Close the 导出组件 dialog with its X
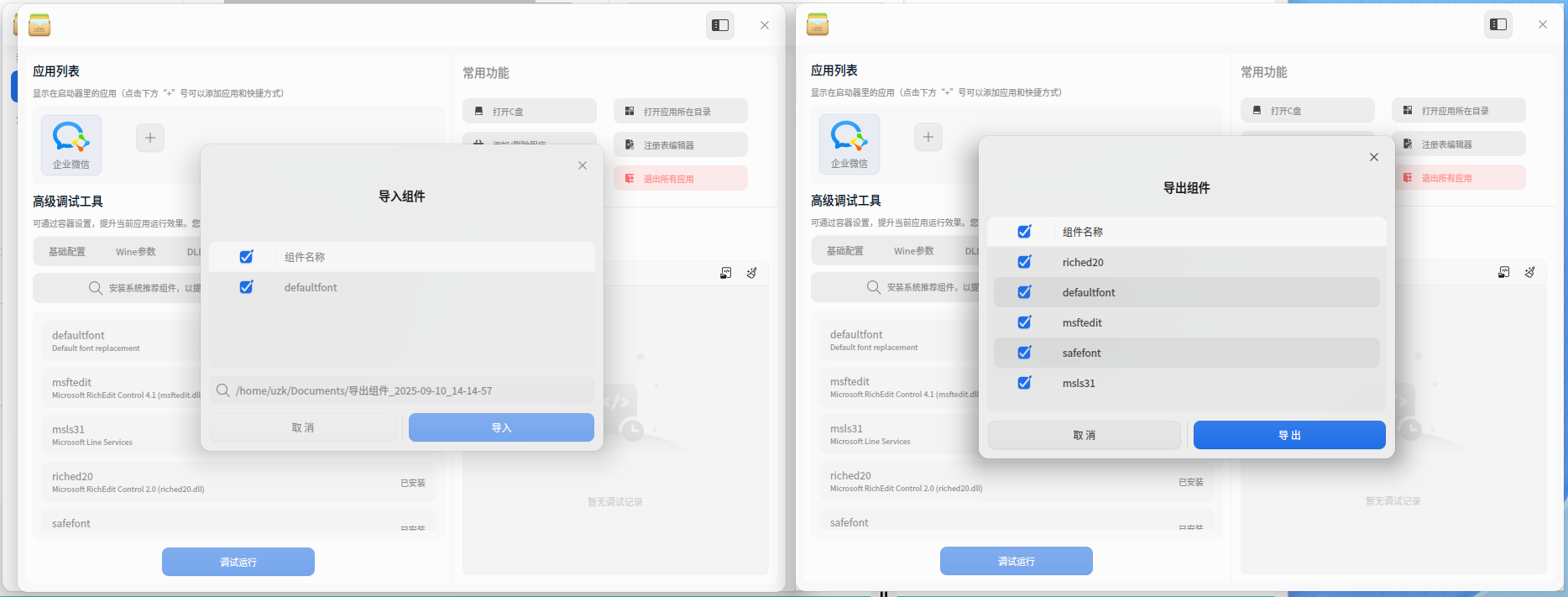The height and width of the screenshot is (597, 1568). tap(1374, 157)
